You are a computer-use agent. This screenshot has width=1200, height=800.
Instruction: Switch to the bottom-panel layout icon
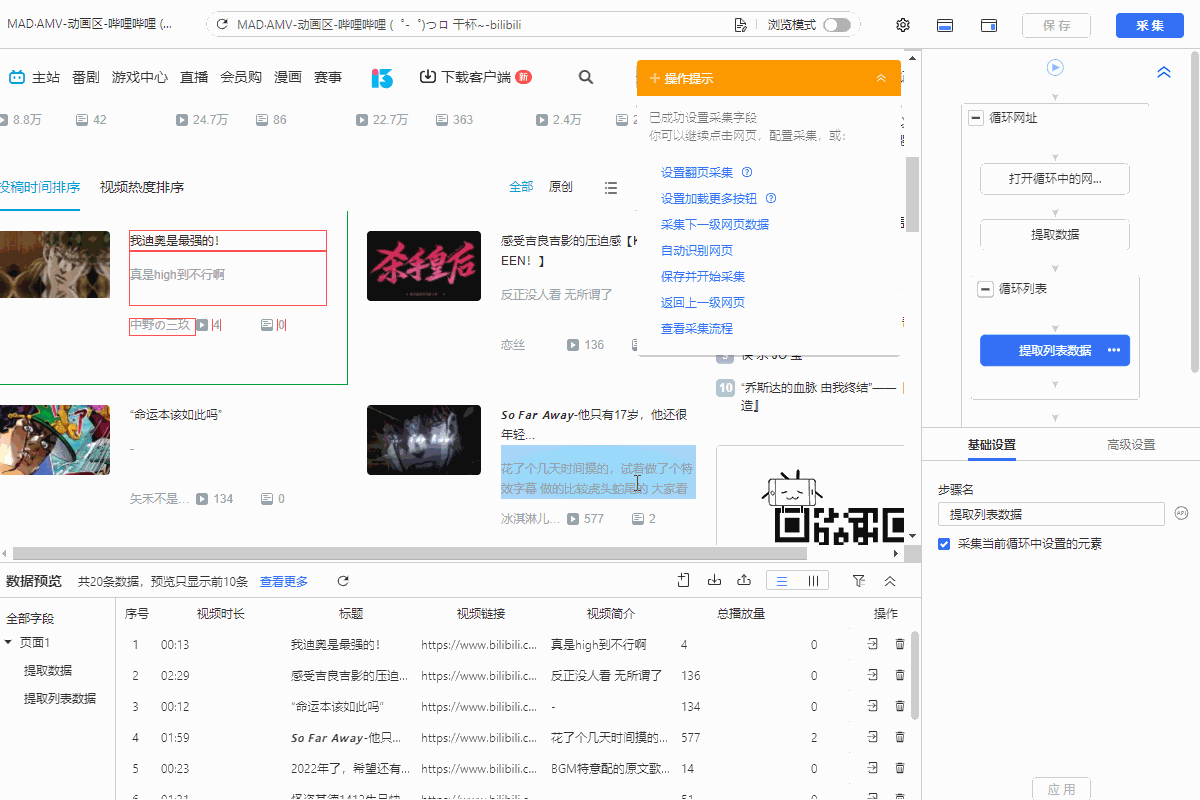[945, 25]
